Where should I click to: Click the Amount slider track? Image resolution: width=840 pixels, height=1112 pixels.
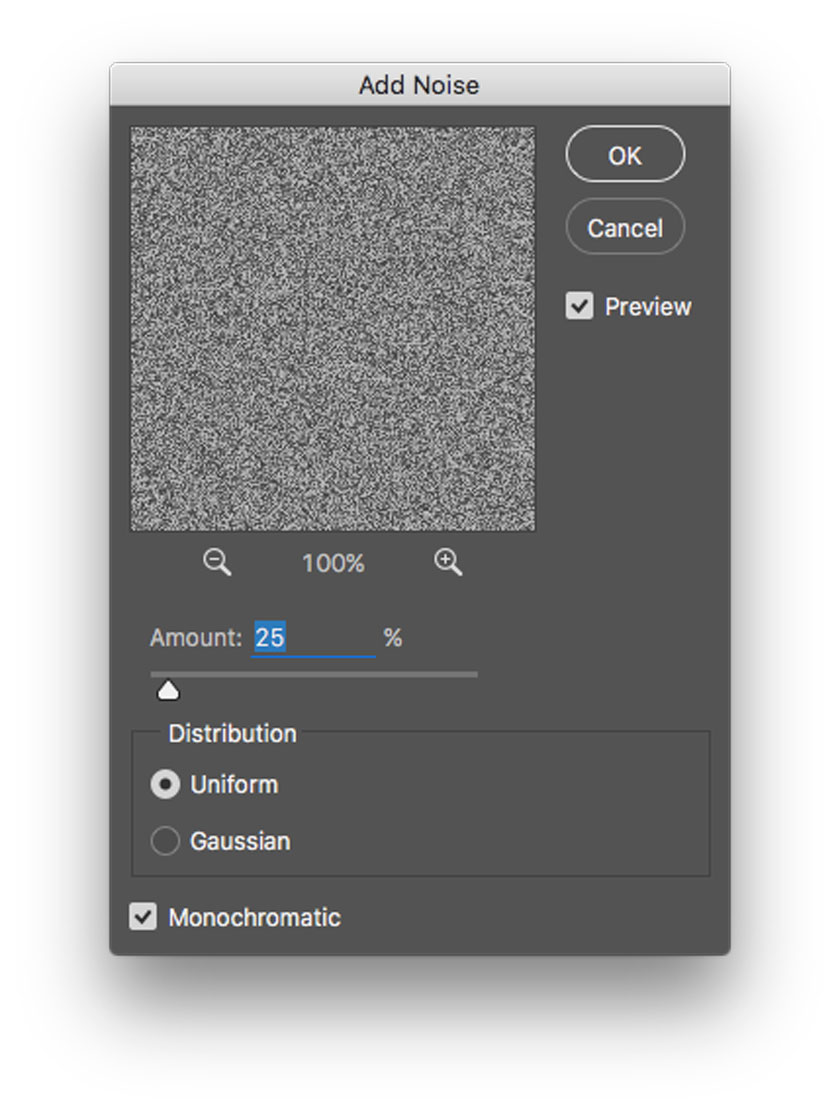(x=314, y=674)
